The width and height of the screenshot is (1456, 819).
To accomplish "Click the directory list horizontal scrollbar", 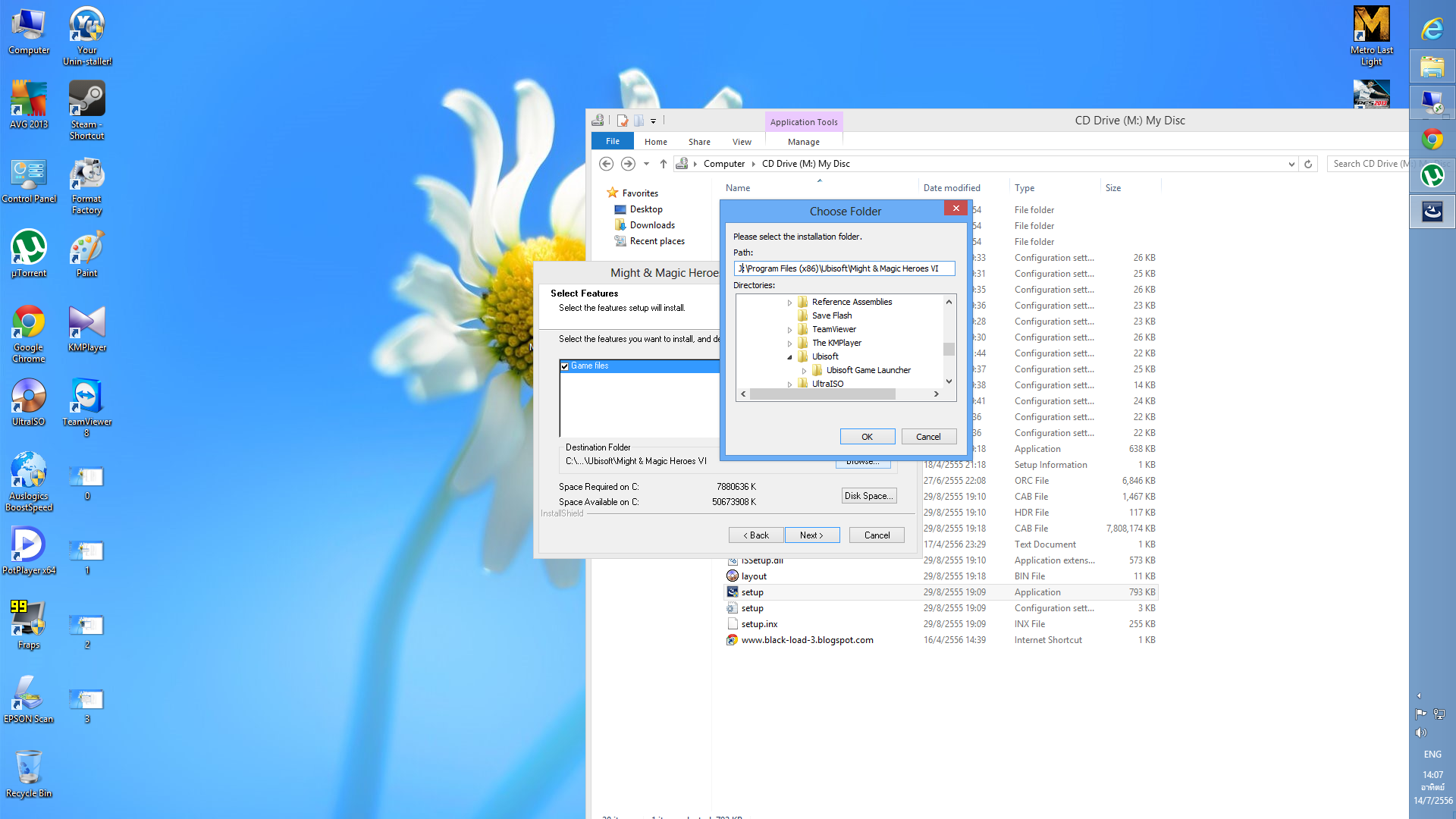I will [823, 394].
